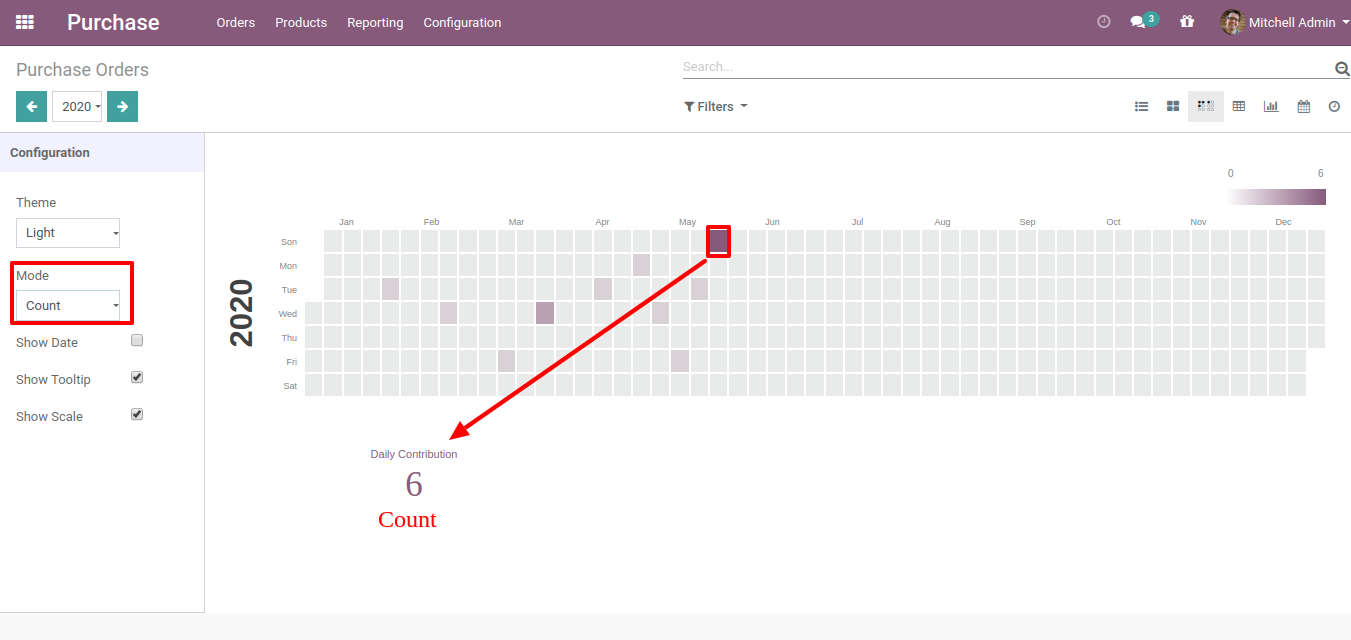
Task: Open the apps grid menu icon
Action: click(x=25, y=22)
